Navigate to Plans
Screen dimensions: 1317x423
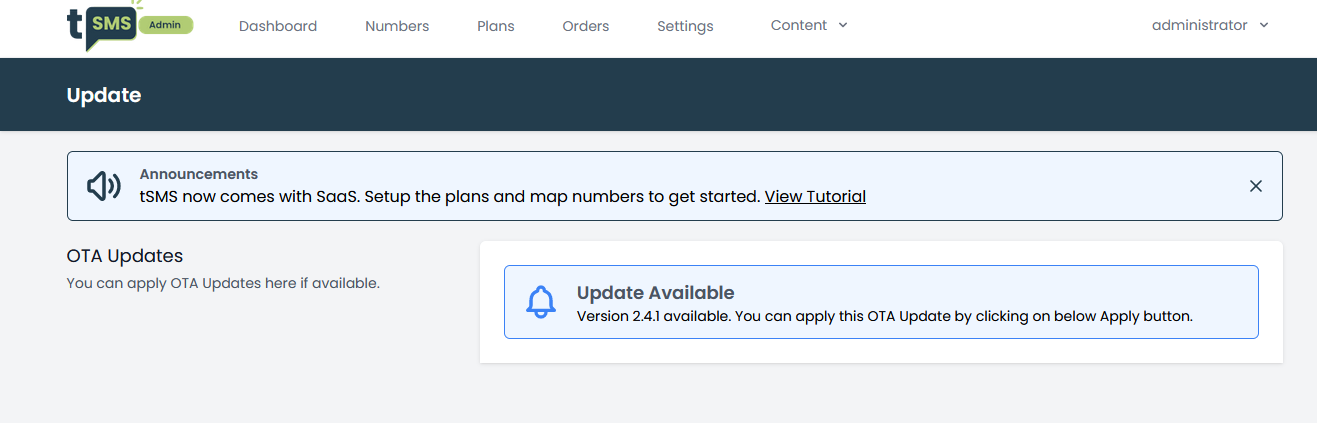(496, 26)
